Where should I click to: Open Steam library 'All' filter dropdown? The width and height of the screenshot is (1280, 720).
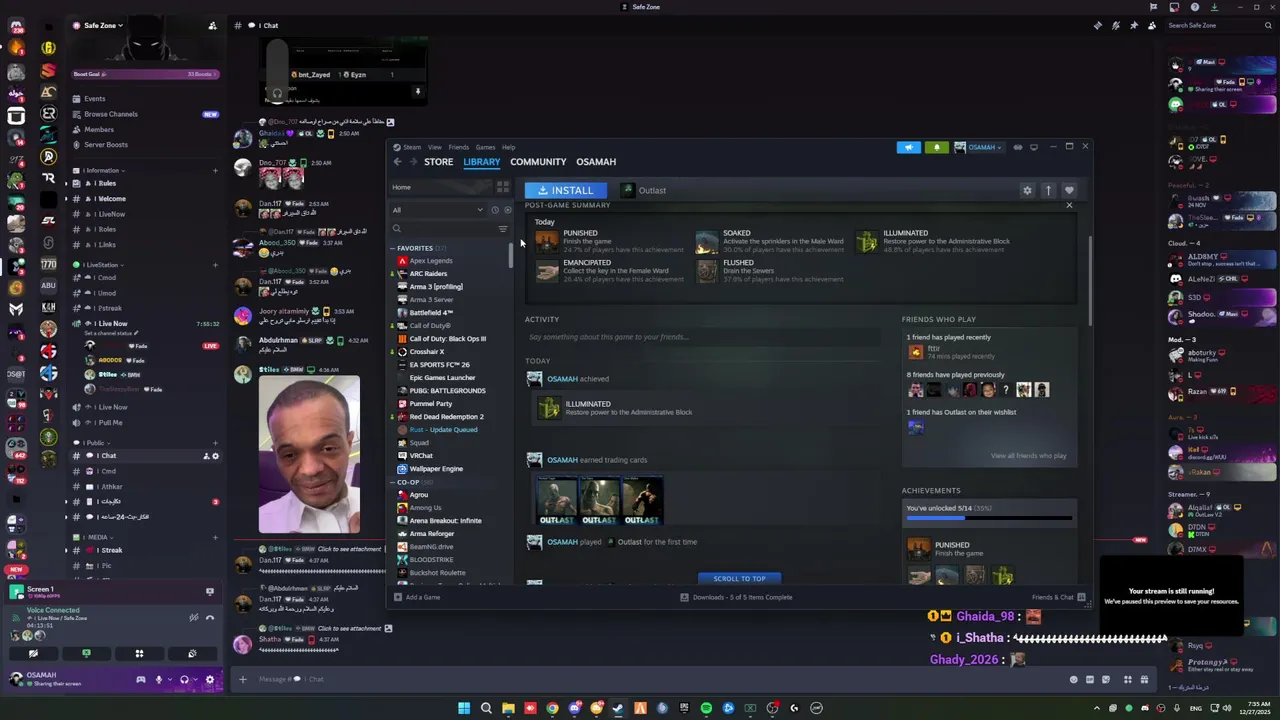point(438,210)
